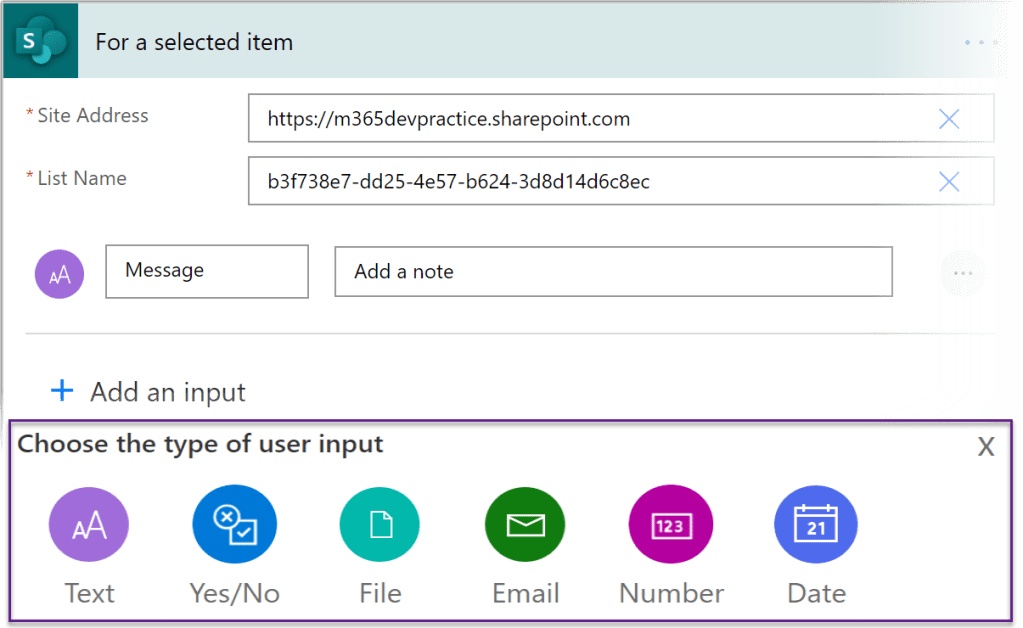Choose the Number input type icon
This screenshot has height=628, width=1023.
pos(670,525)
